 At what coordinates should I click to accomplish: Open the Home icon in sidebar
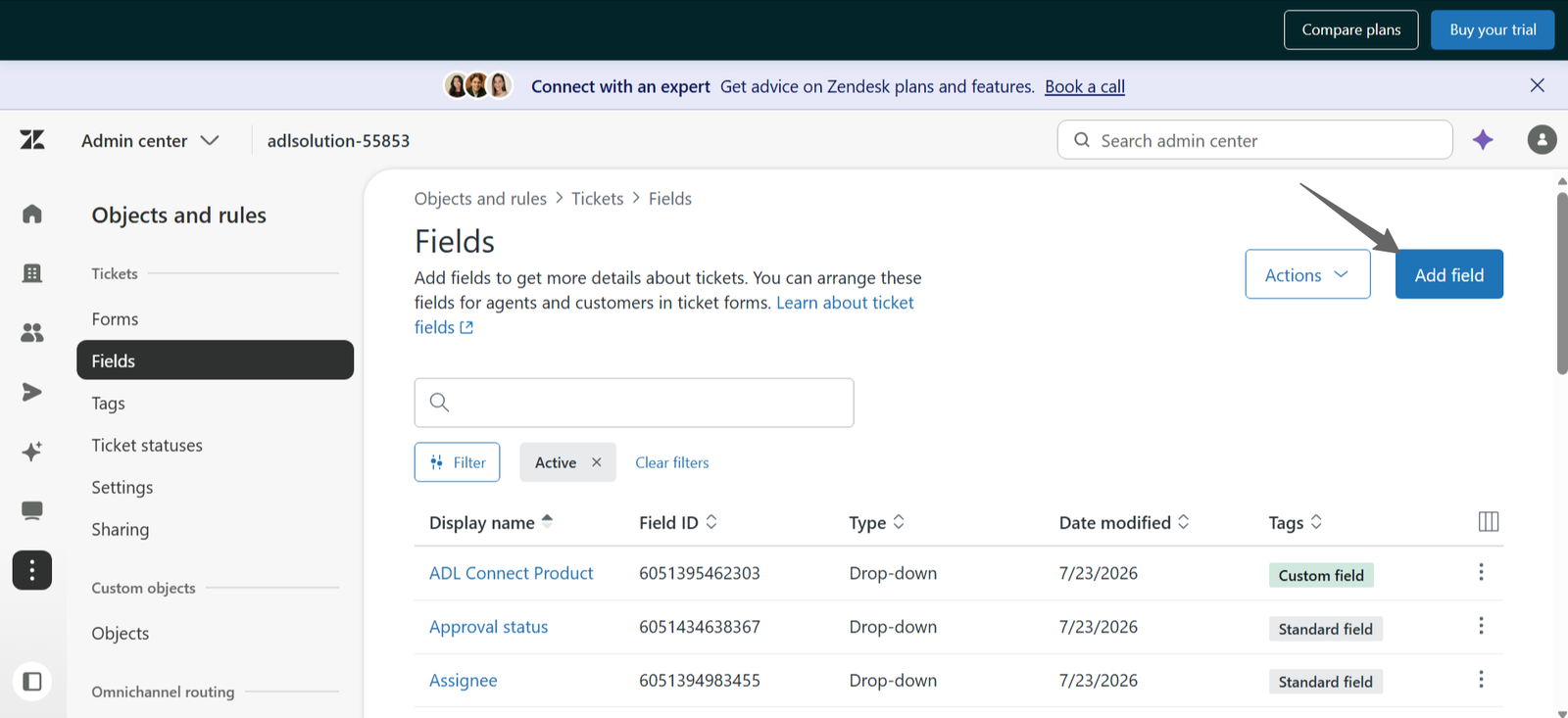coord(32,214)
